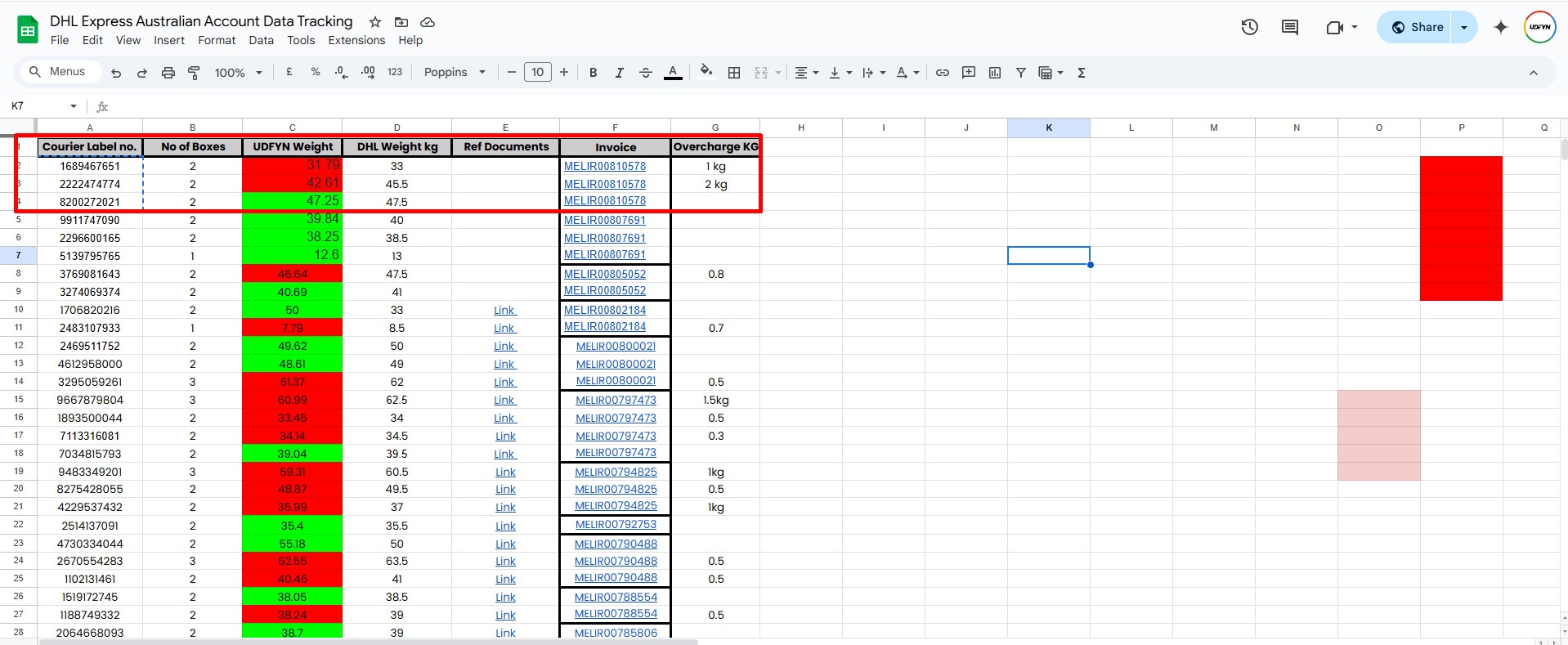This screenshot has height=645, width=1568.
Task: Select the paint format roller icon
Action: point(194,73)
